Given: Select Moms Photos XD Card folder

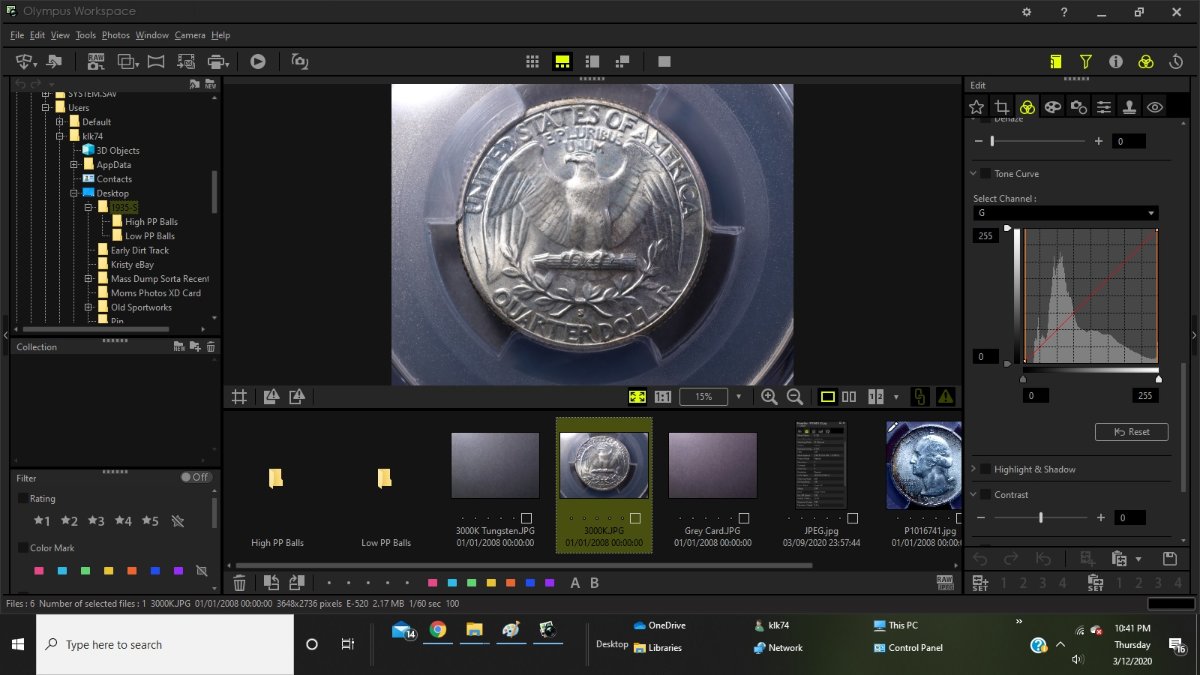Looking at the screenshot, I should click(x=155, y=293).
